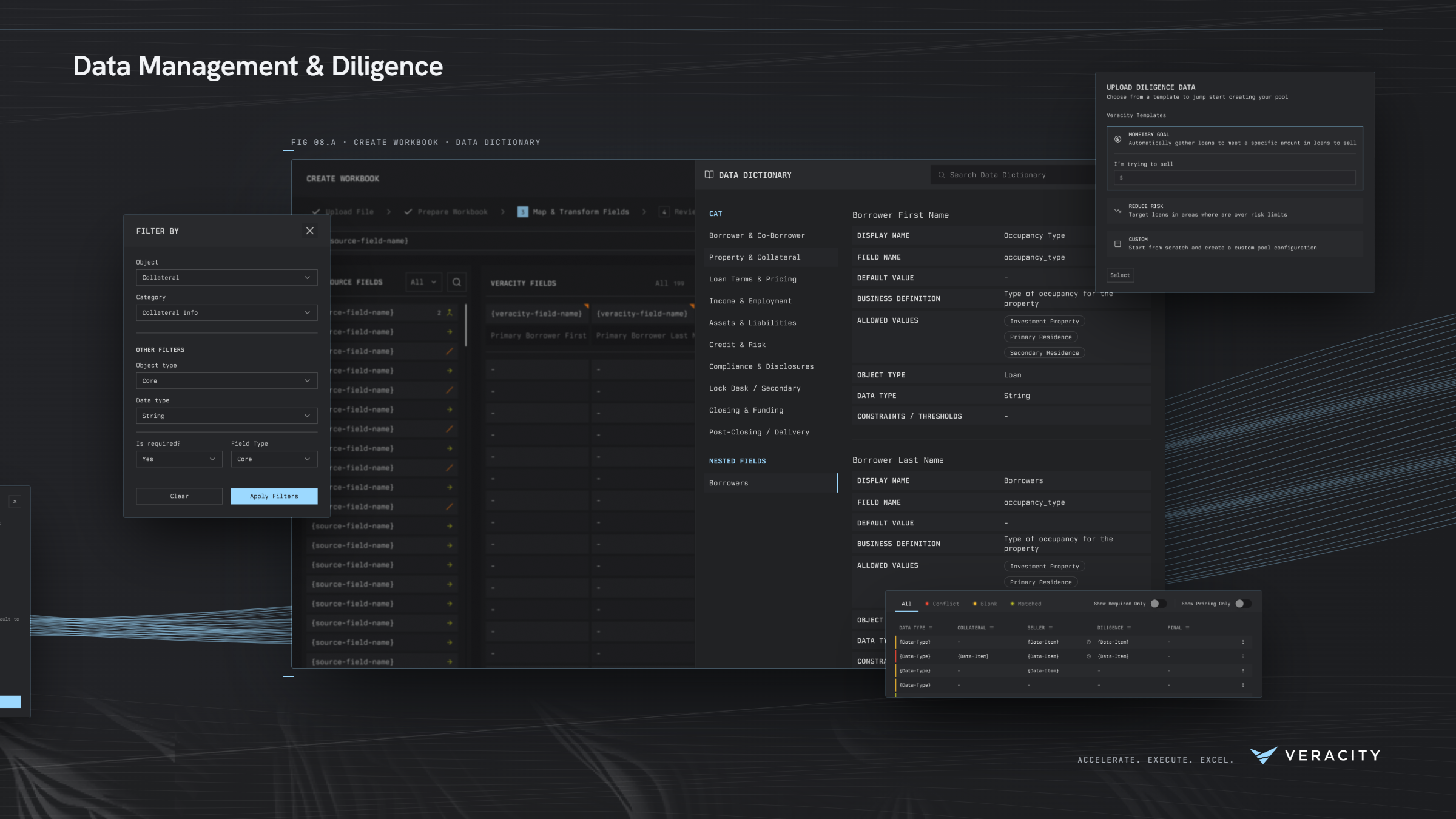Close the Filter By panel
The image size is (1456, 819).
tap(310, 231)
